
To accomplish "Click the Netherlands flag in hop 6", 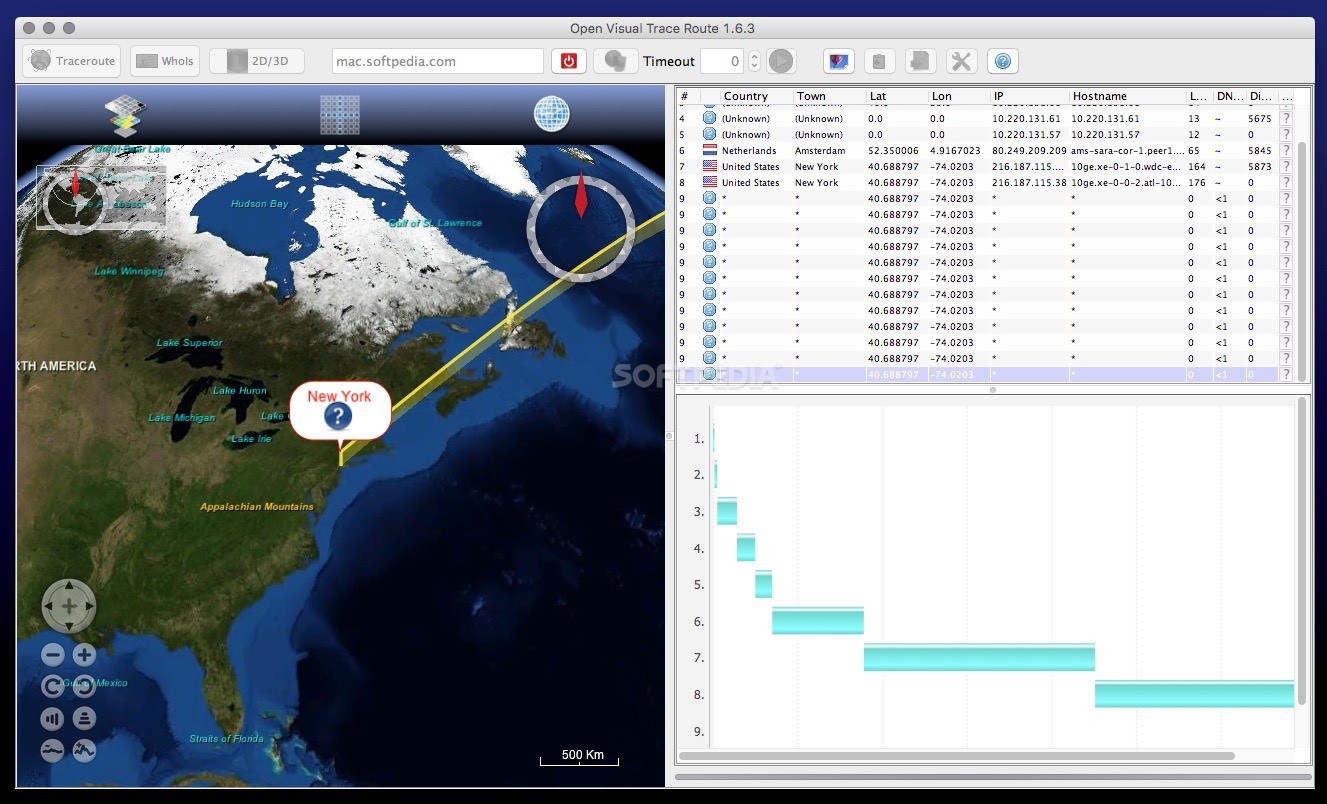I will point(709,150).
